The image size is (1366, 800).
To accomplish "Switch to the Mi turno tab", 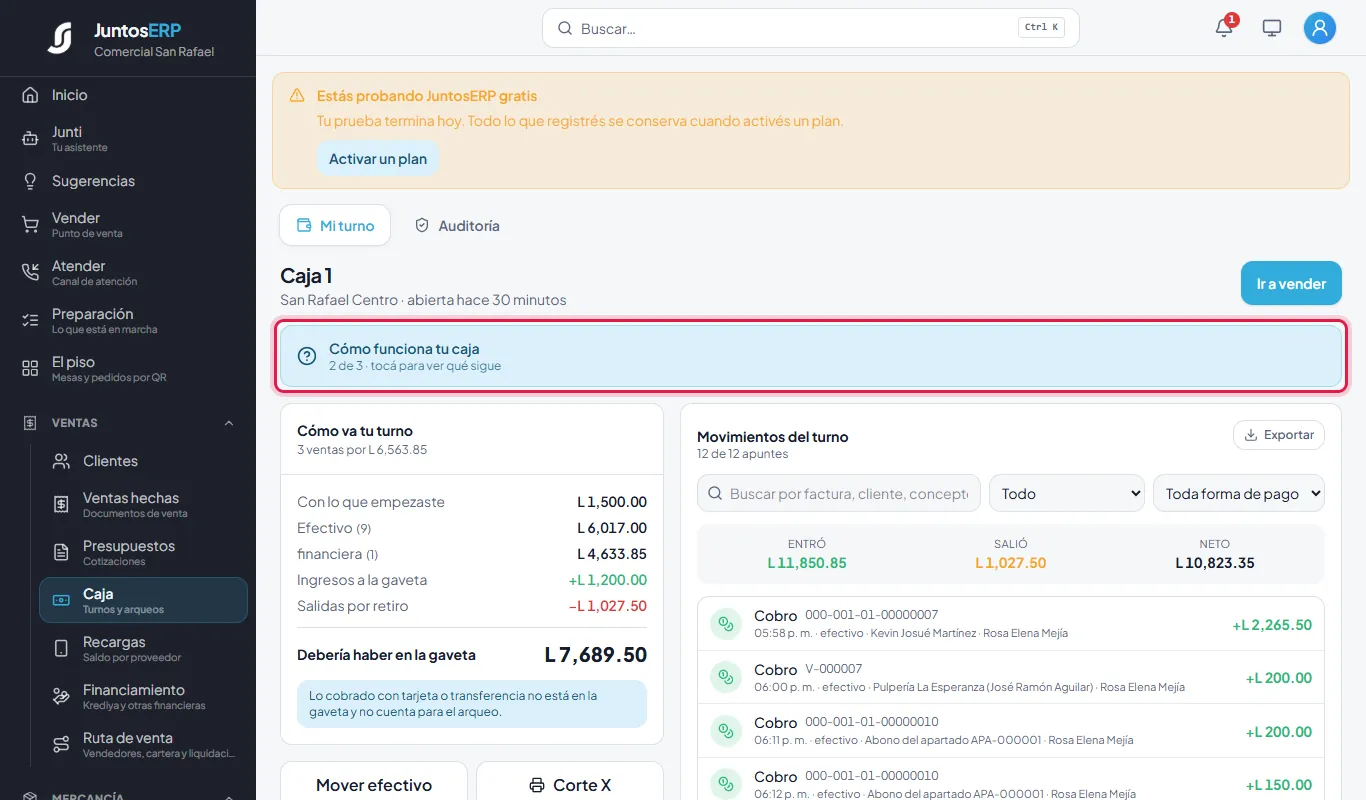I will [335, 226].
